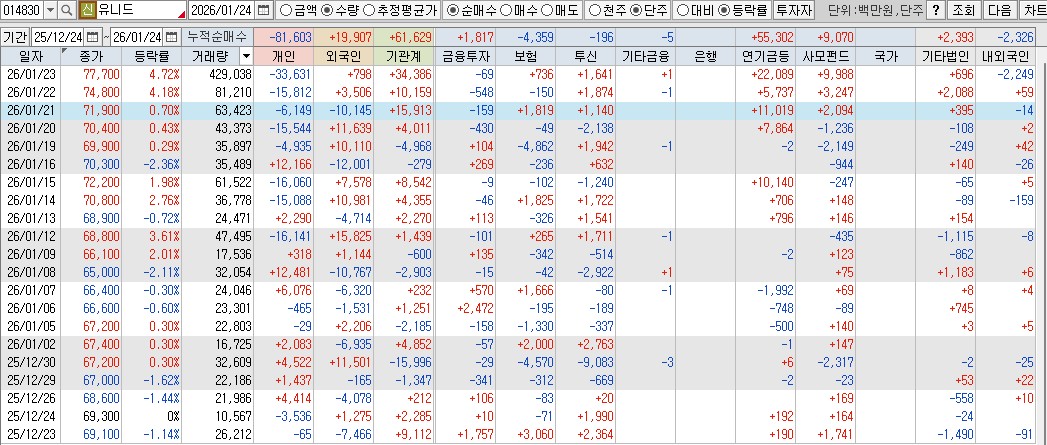The width and height of the screenshot is (1047, 445).
Task: Open calendar for end date 26/01/24
Action: [172, 37]
